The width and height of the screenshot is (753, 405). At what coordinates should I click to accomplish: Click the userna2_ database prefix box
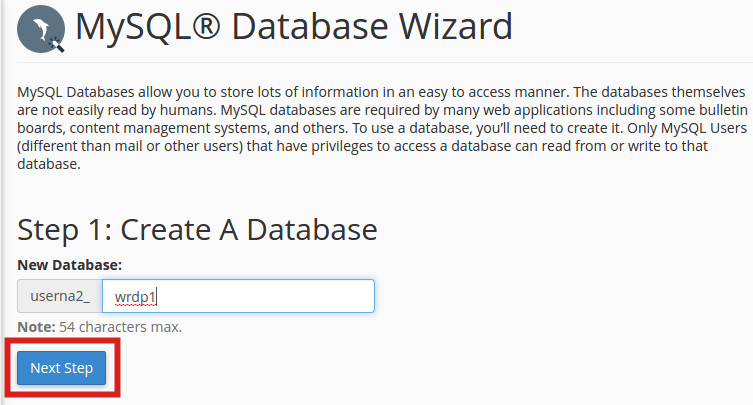click(x=60, y=296)
